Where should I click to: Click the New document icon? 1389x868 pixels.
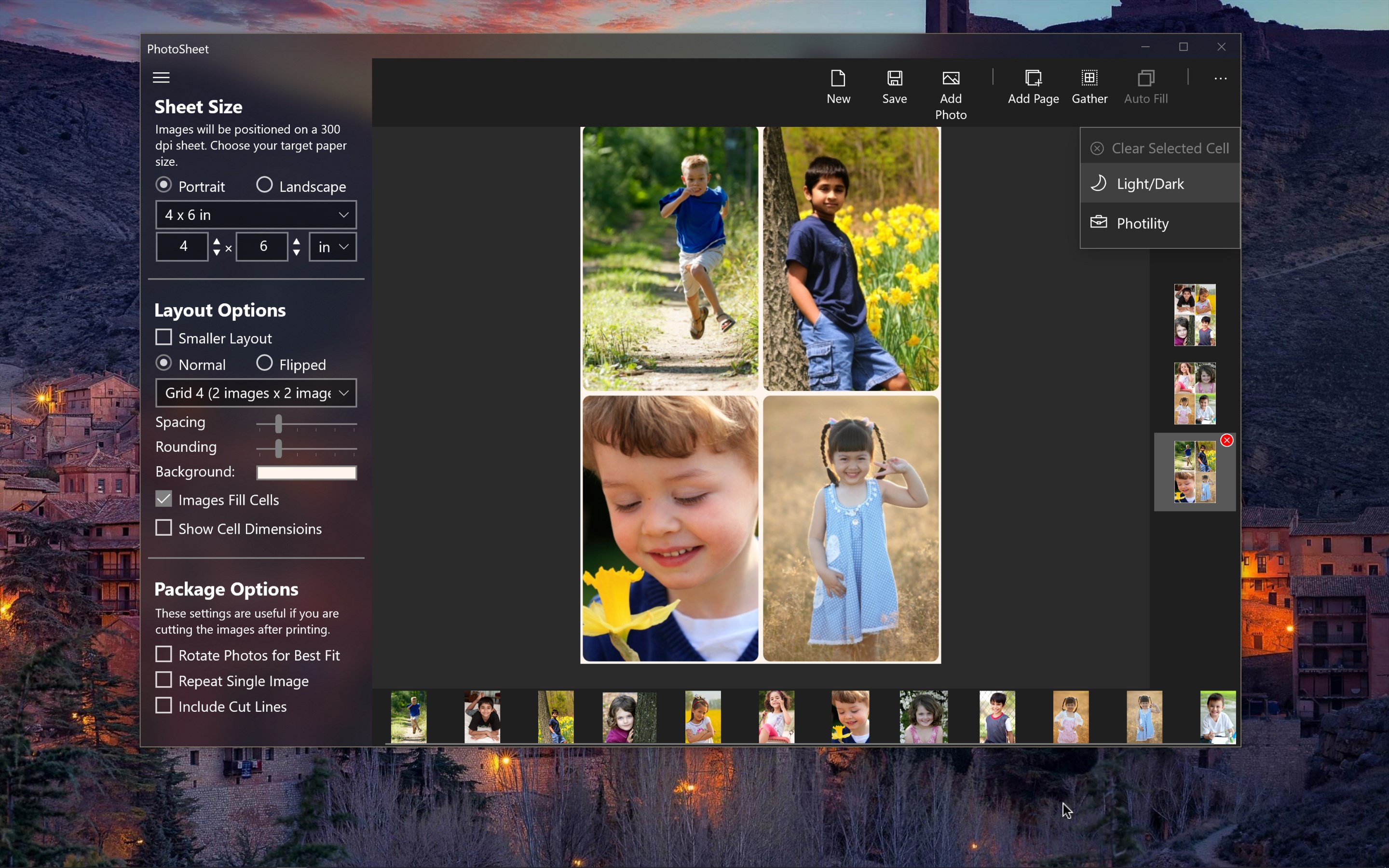click(x=838, y=78)
